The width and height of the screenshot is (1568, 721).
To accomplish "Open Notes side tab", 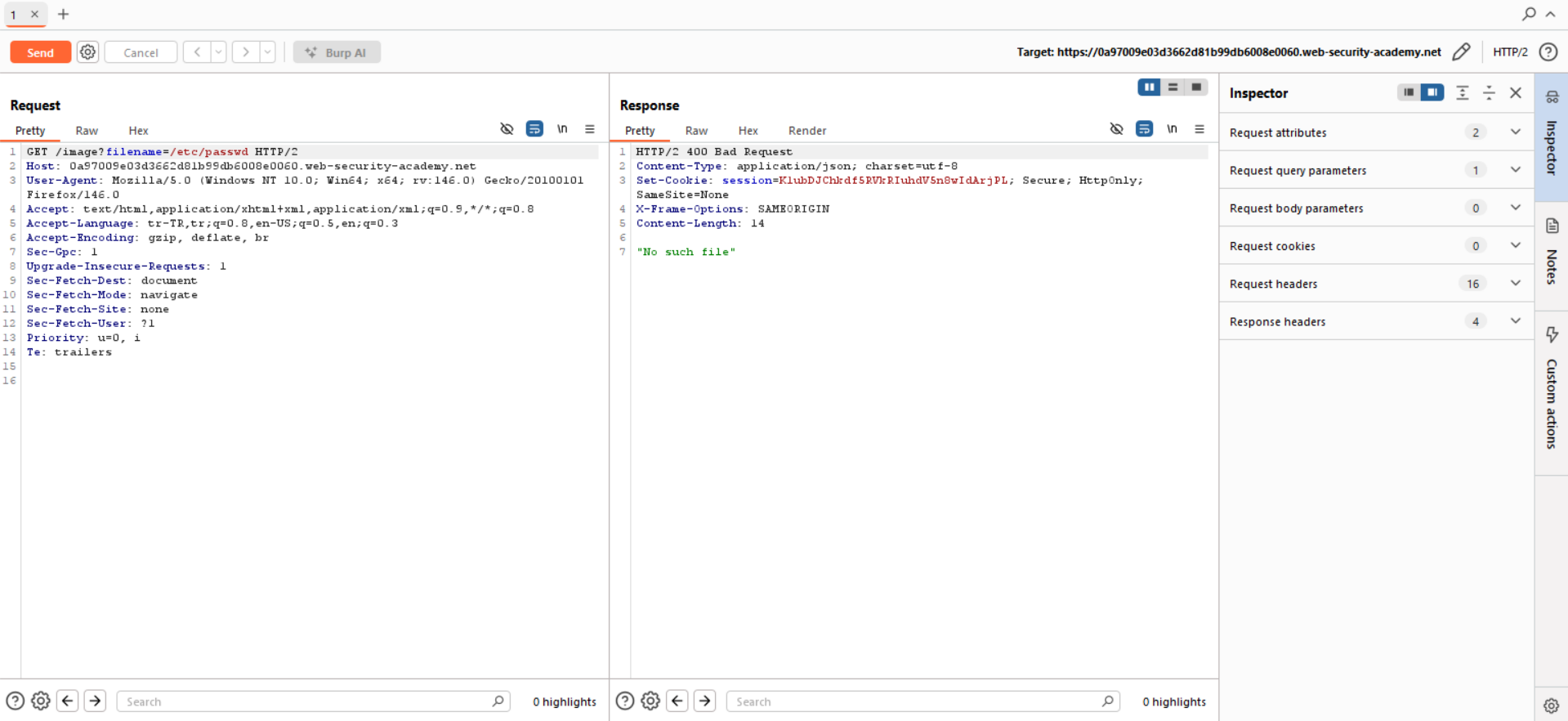I will point(1551,256).
